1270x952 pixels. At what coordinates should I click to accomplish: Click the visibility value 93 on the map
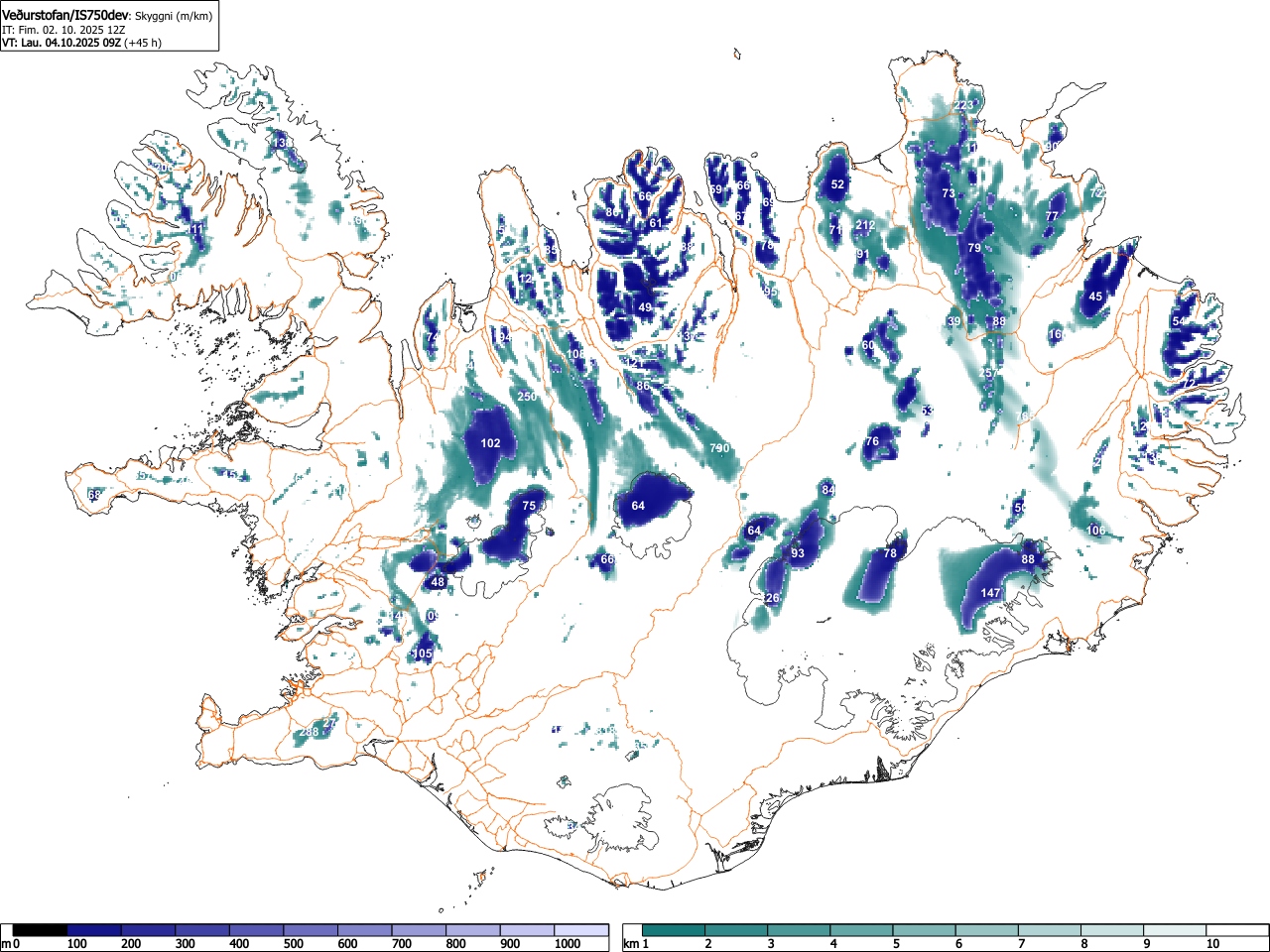point(798,553)
